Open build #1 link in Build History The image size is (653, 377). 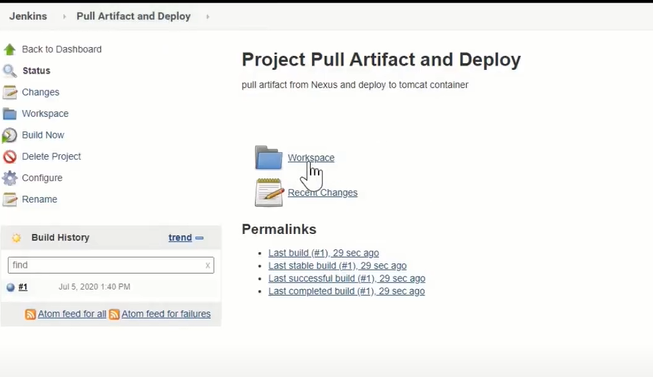click(23, 287)
